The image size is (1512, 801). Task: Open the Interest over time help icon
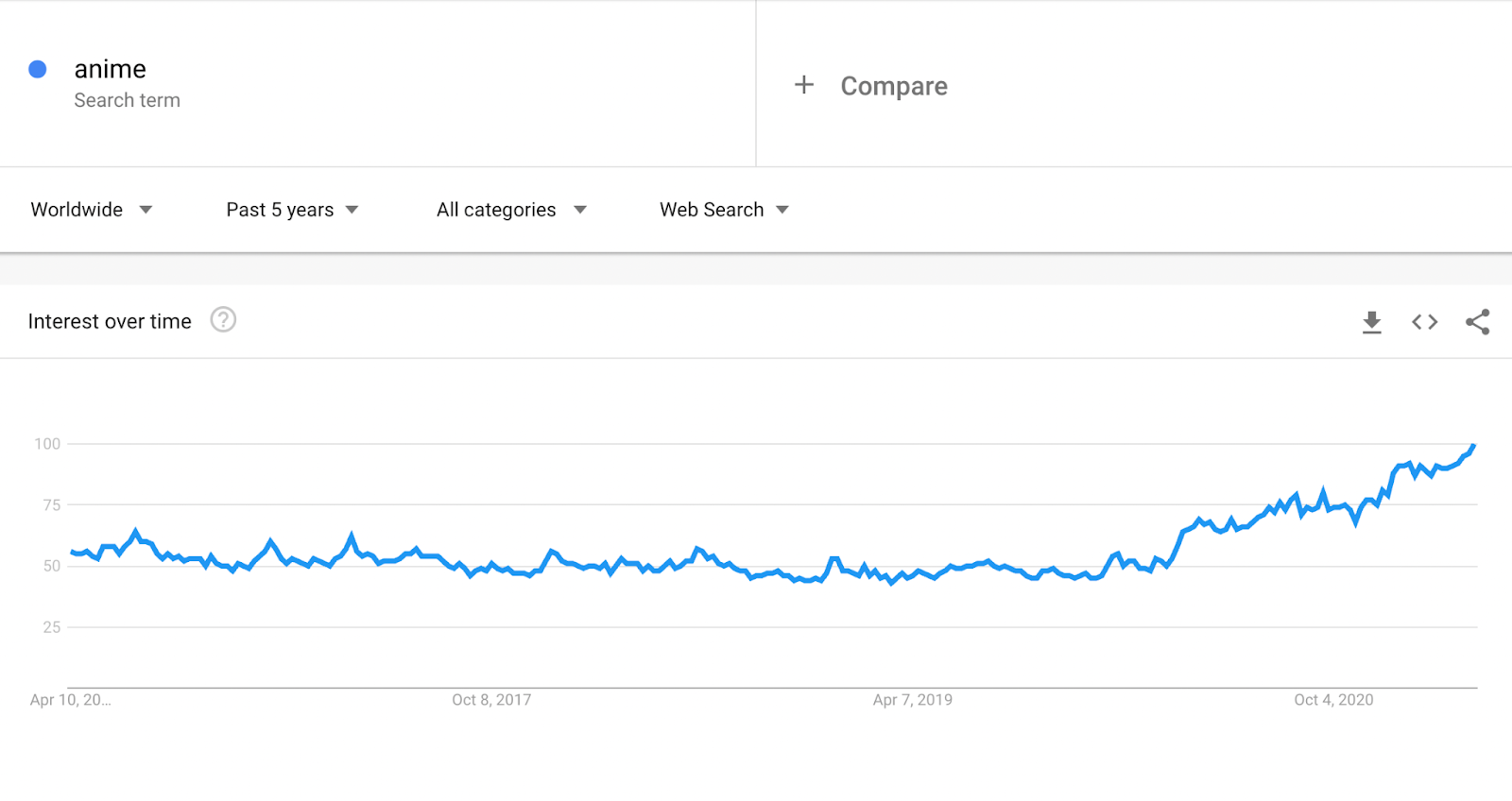point(223,320)
